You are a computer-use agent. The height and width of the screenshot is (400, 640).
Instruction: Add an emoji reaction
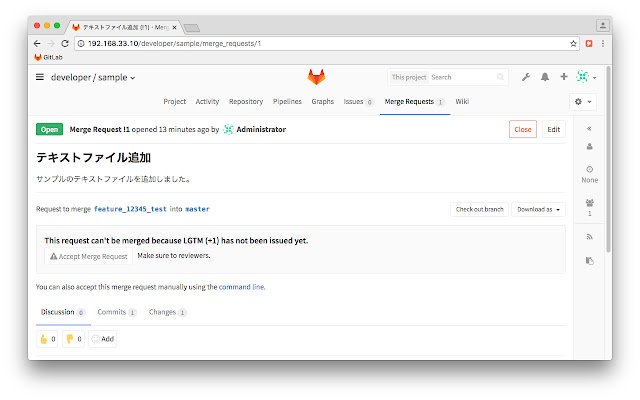point(102,339)
